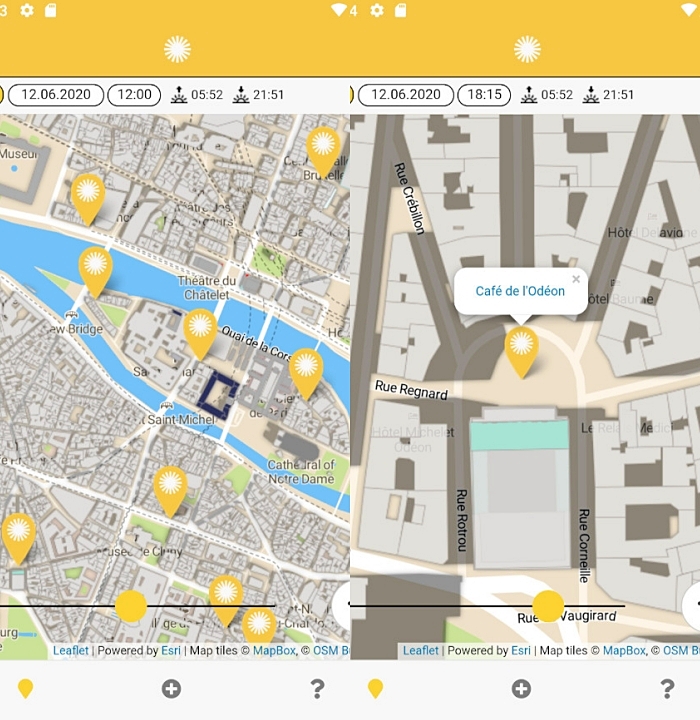
Task: Select the location pin tab in the right bottom bar
Action: tap(376, 688)
